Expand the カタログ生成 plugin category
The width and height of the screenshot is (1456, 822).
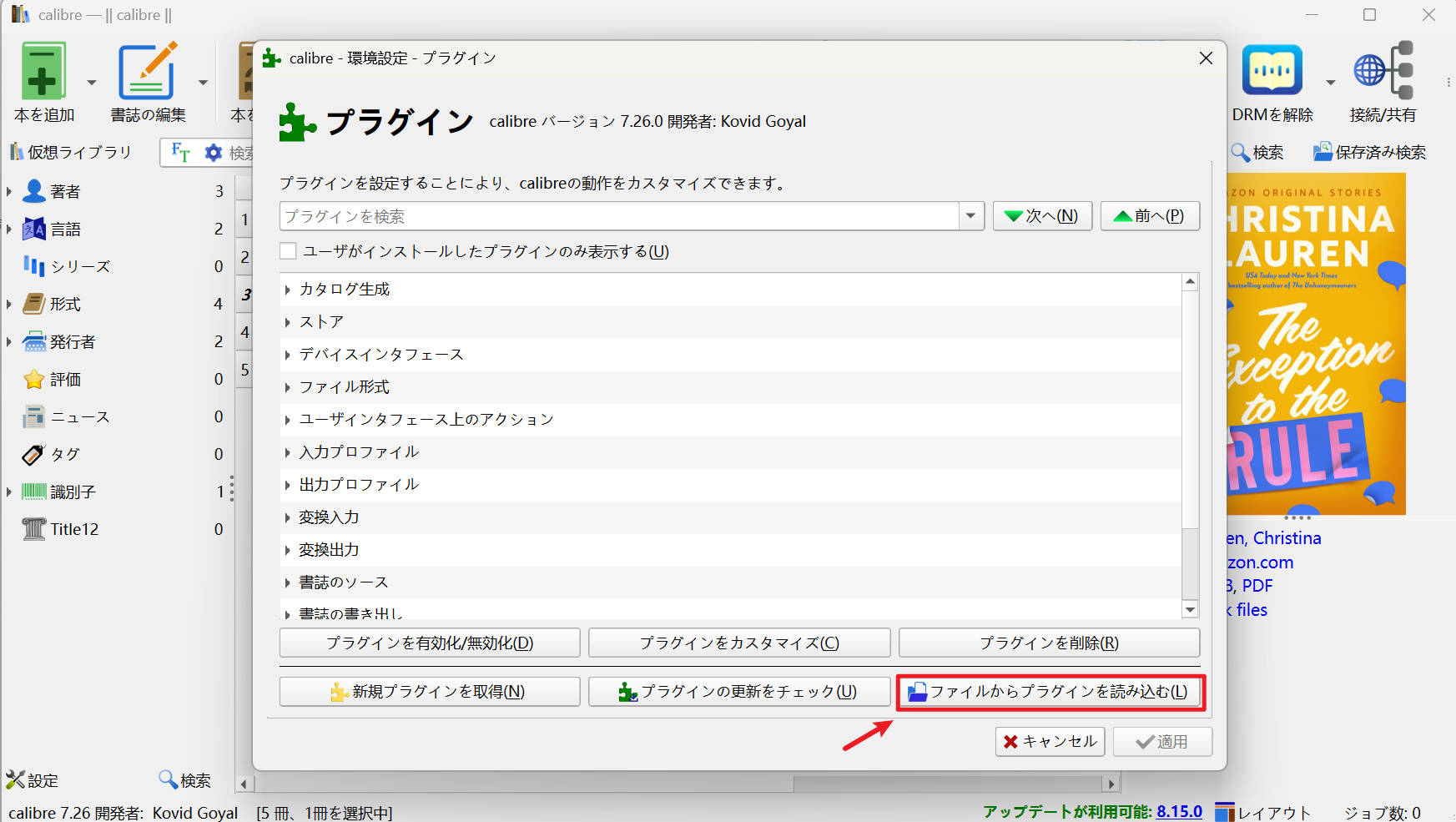[x=288, y=290]
